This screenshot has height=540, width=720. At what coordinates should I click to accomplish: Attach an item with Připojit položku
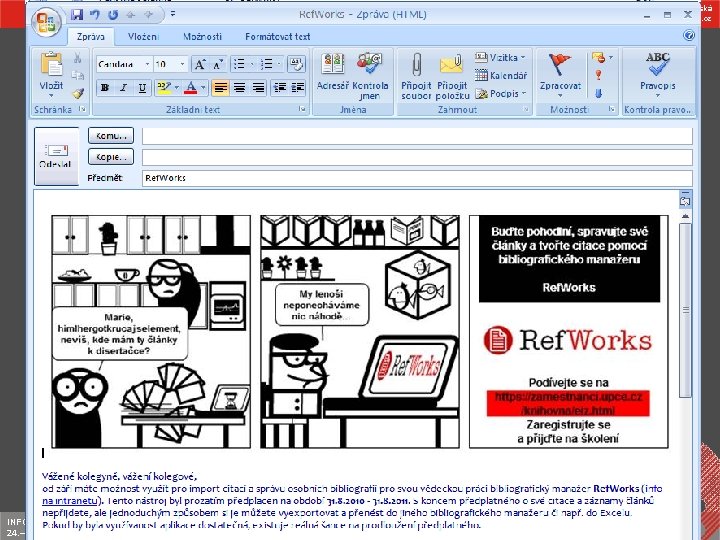[x=452, y=76]
